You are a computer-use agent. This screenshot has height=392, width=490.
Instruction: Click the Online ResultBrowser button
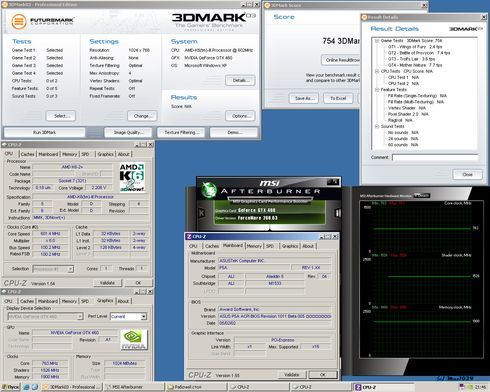[x=341, y=60]
